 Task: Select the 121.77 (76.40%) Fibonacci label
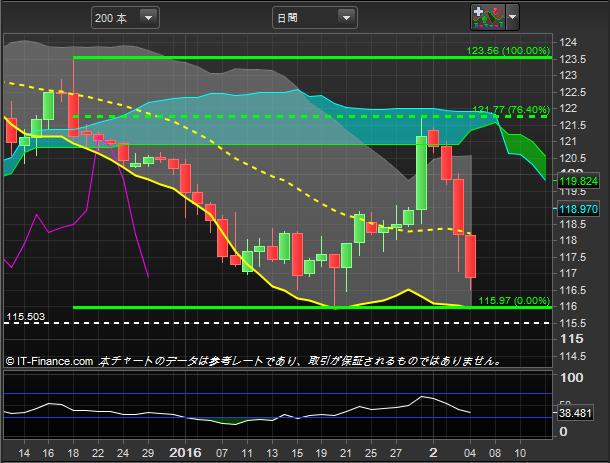coord(511,109)
